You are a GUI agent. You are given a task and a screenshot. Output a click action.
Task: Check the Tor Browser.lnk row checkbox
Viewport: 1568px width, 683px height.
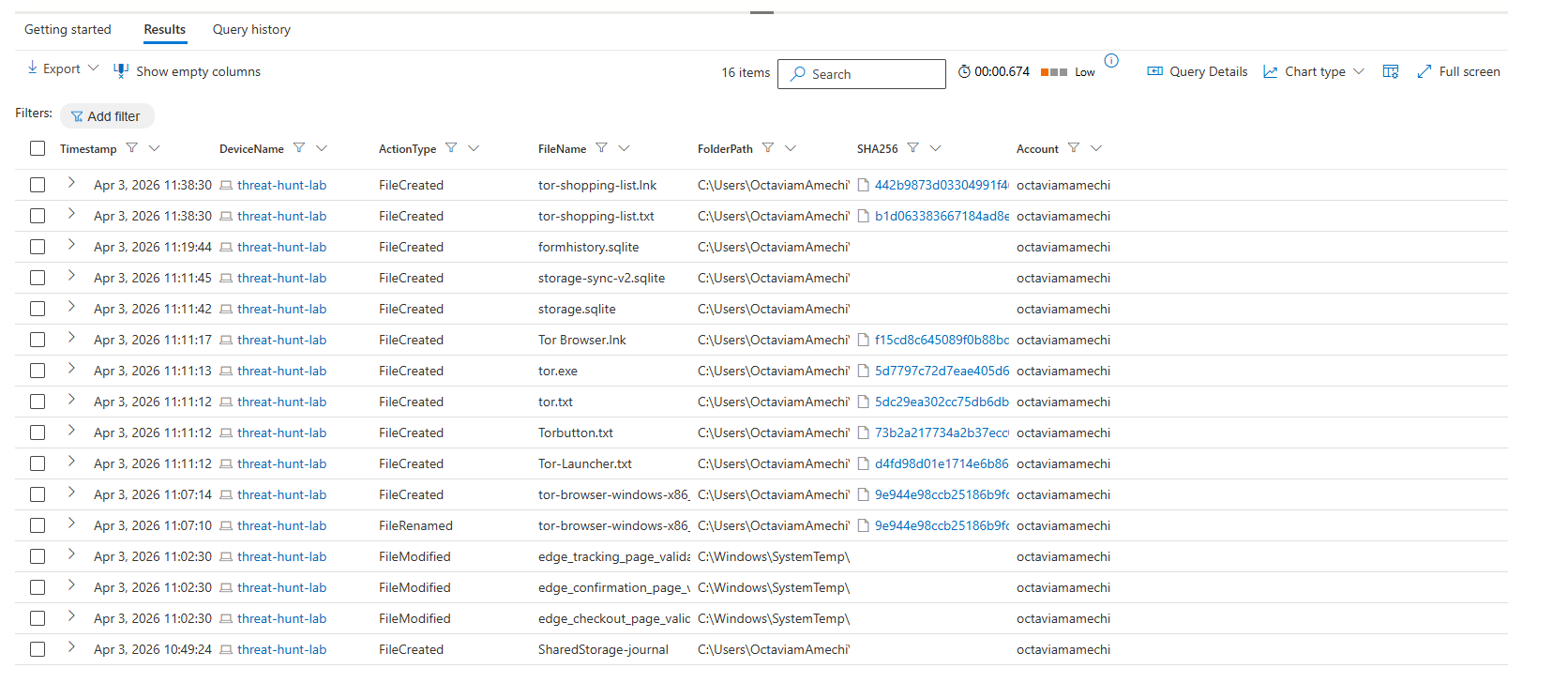coord(38,340)
